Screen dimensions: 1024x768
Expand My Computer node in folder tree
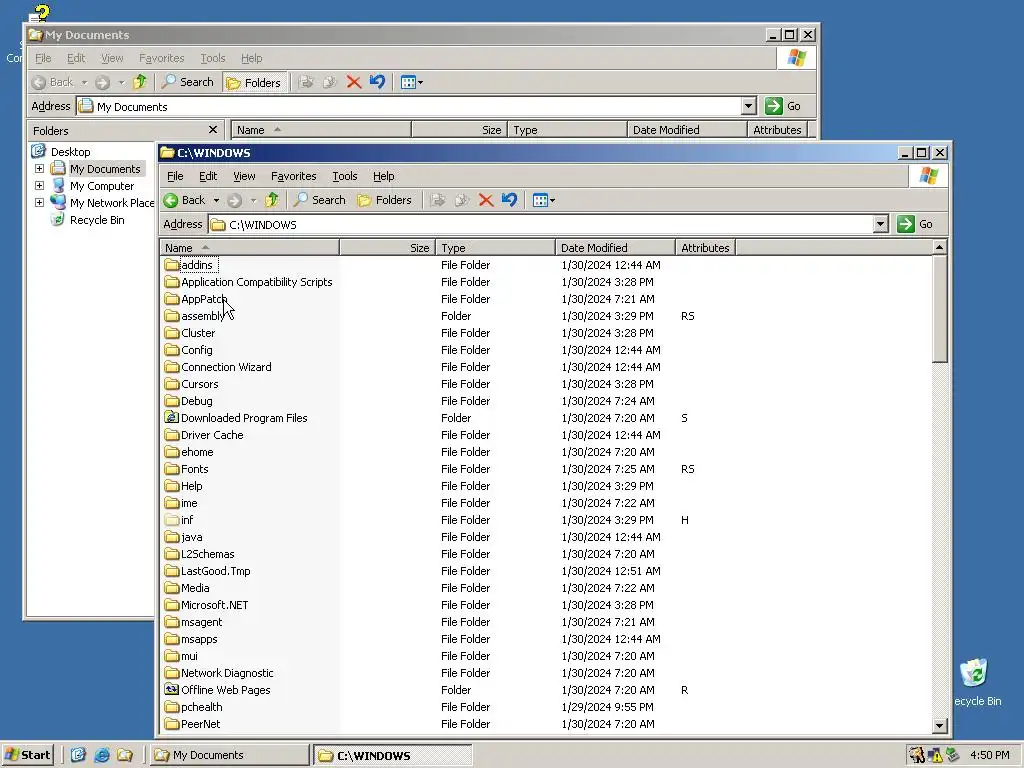[x=39, y=185]
